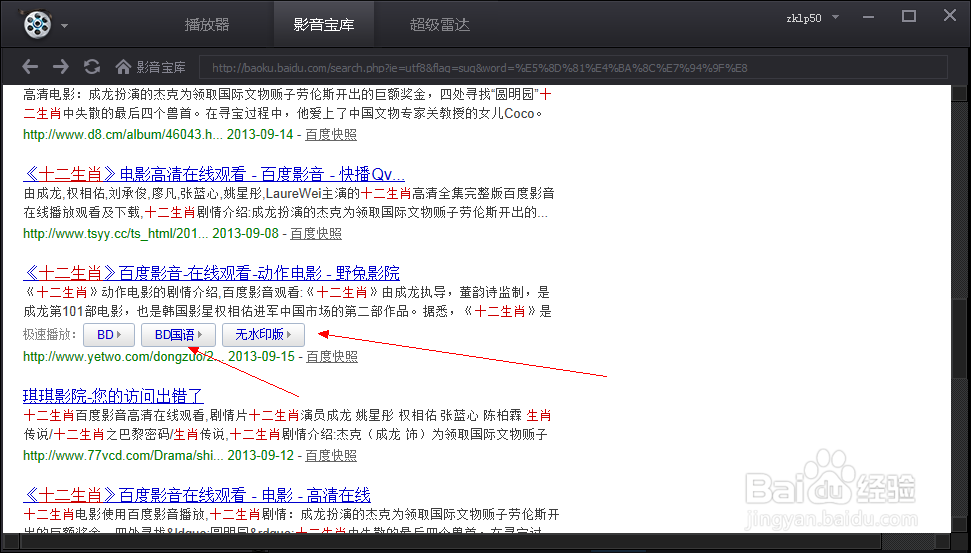
Task: Refresh the page with reload icon
Action: [x=92, y=66]
